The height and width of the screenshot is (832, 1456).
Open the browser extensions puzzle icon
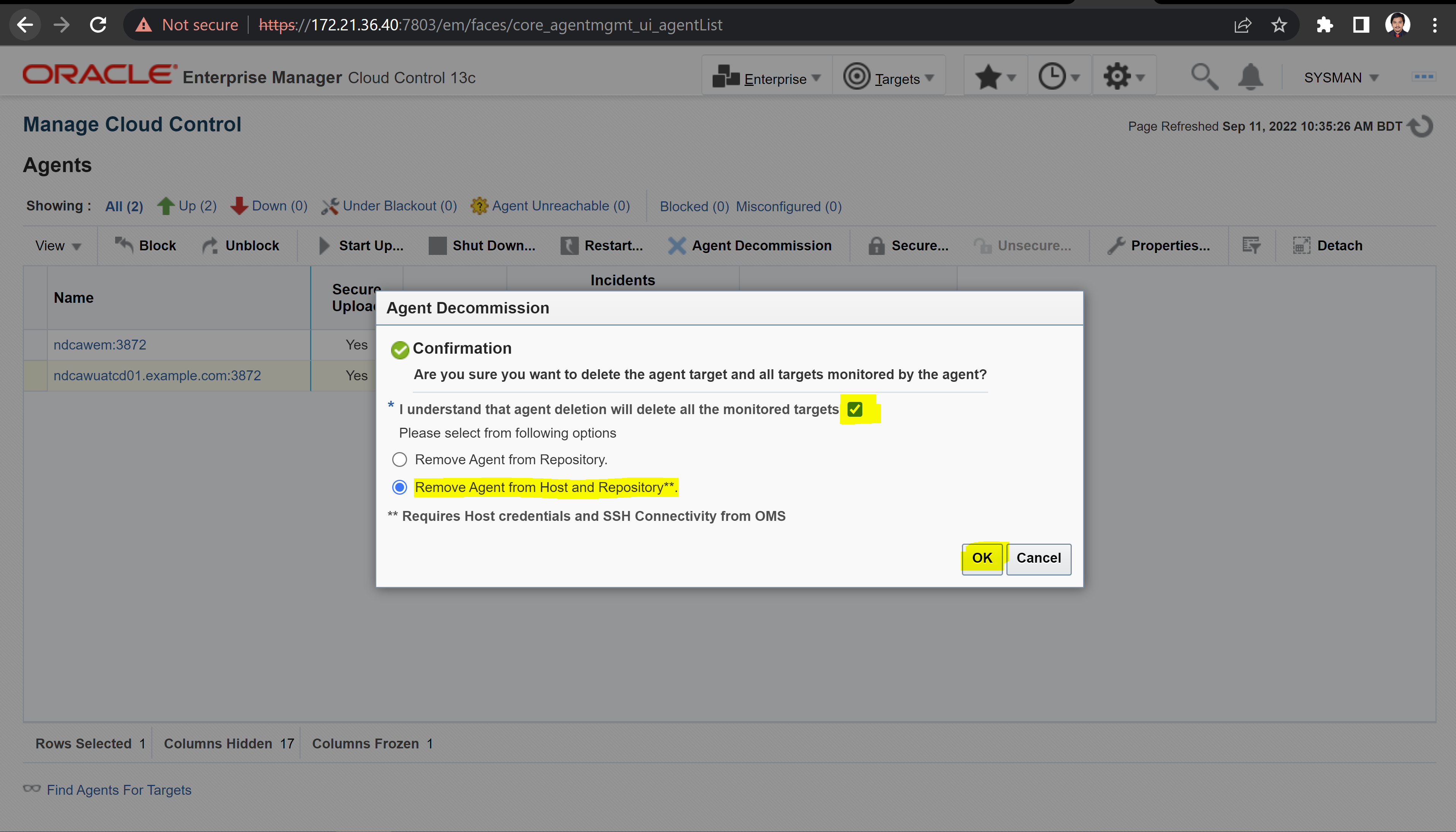coord(1324,25)
